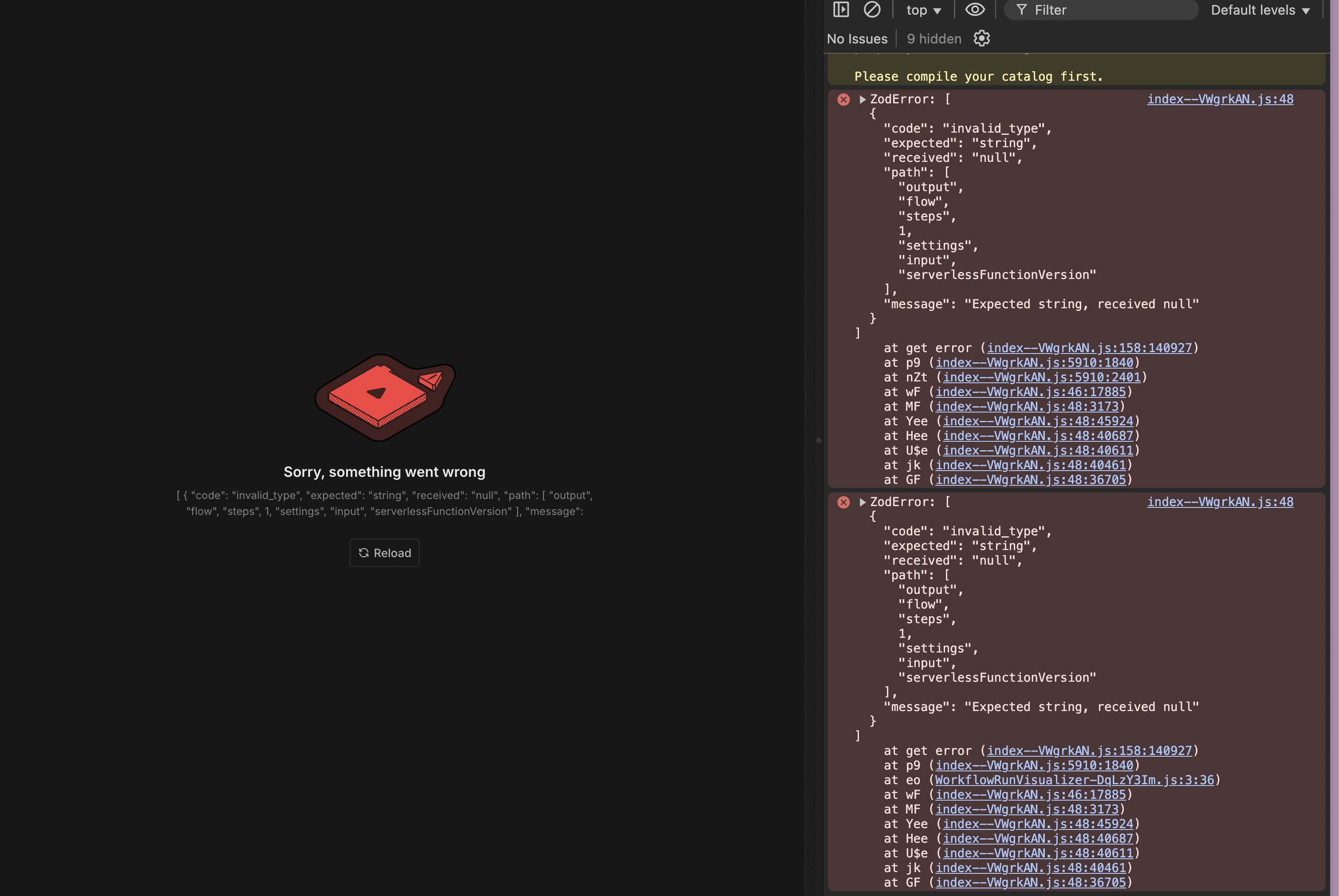Image resolution: width=1339 pixels, height=896 pixels.
Task: Click the Filter input field
Action: (1109, 10)
